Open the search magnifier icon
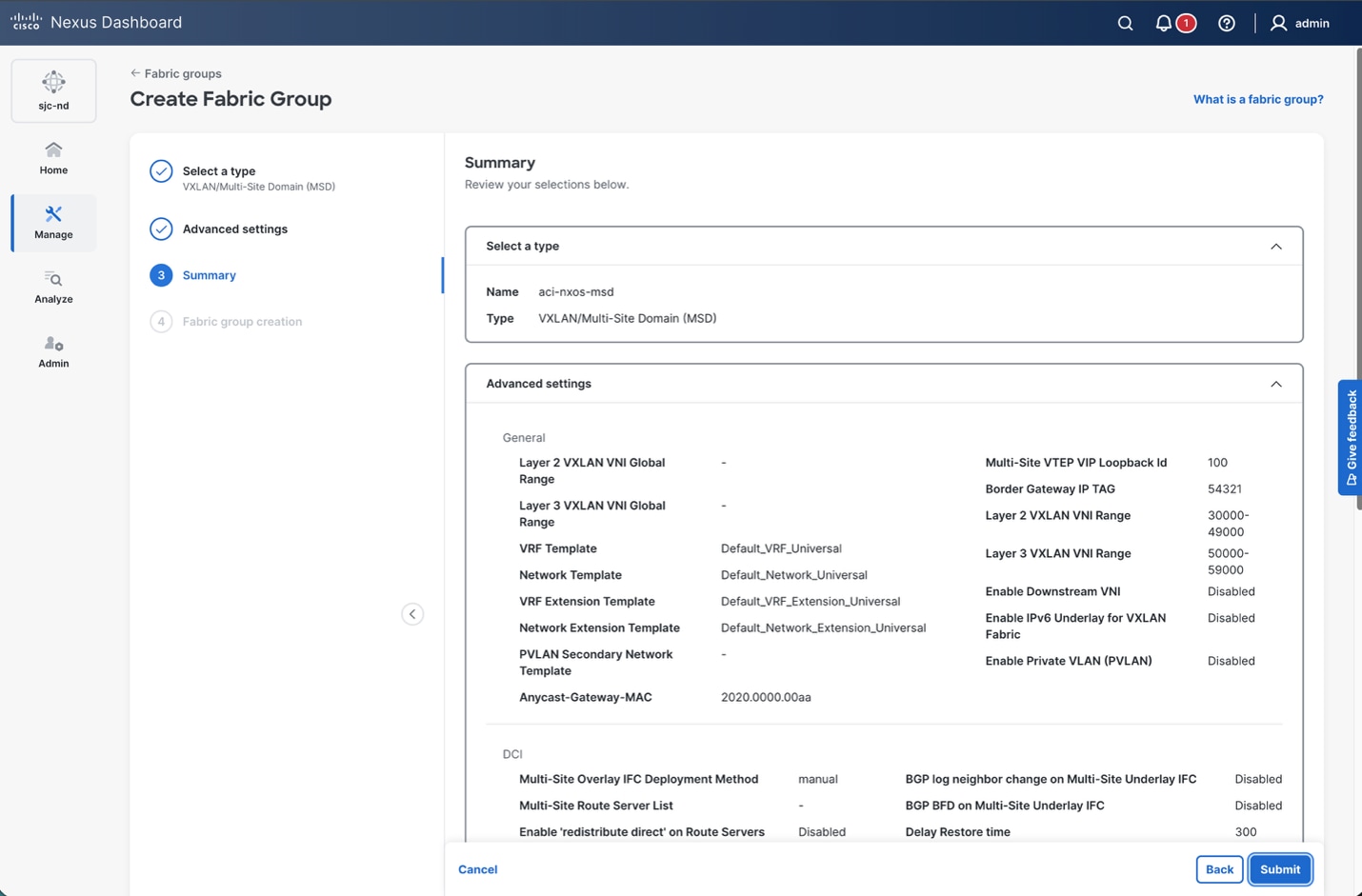The image size is (1362, 896). coord(1125,23)
